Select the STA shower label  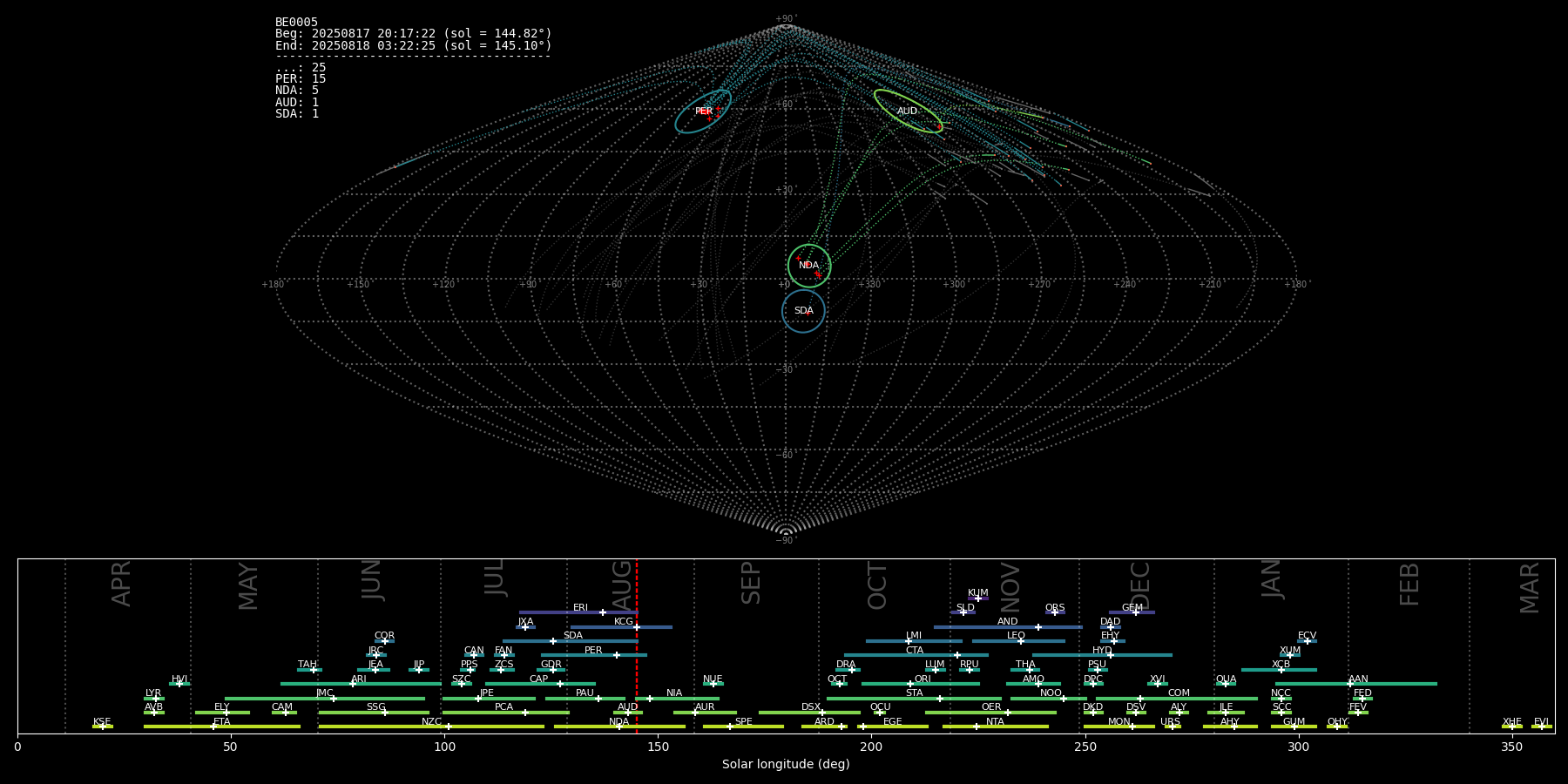click(914, 693)
